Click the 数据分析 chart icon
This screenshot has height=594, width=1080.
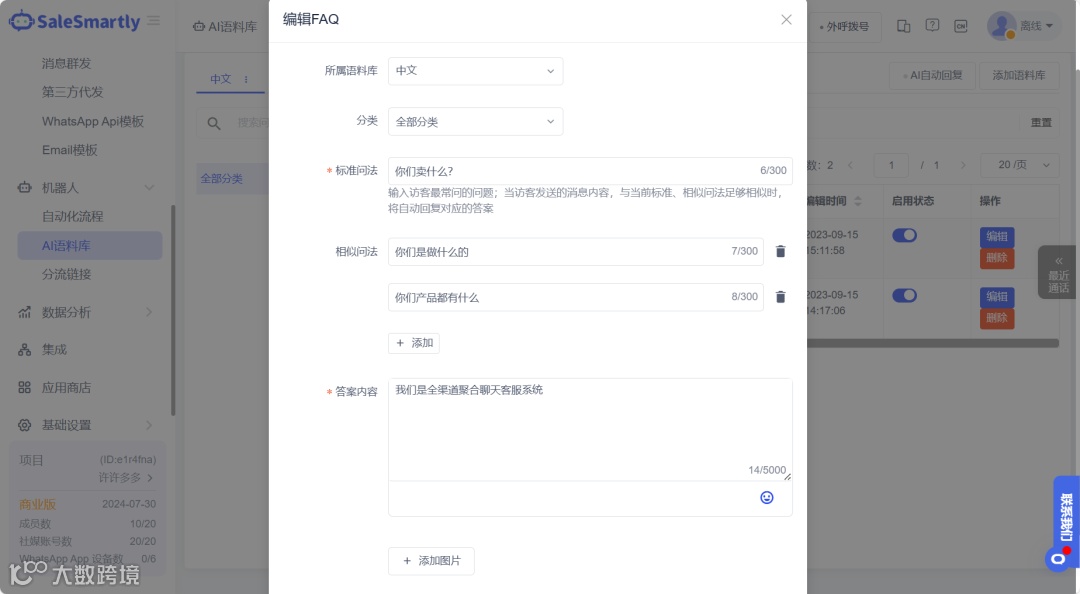[25, 312]
